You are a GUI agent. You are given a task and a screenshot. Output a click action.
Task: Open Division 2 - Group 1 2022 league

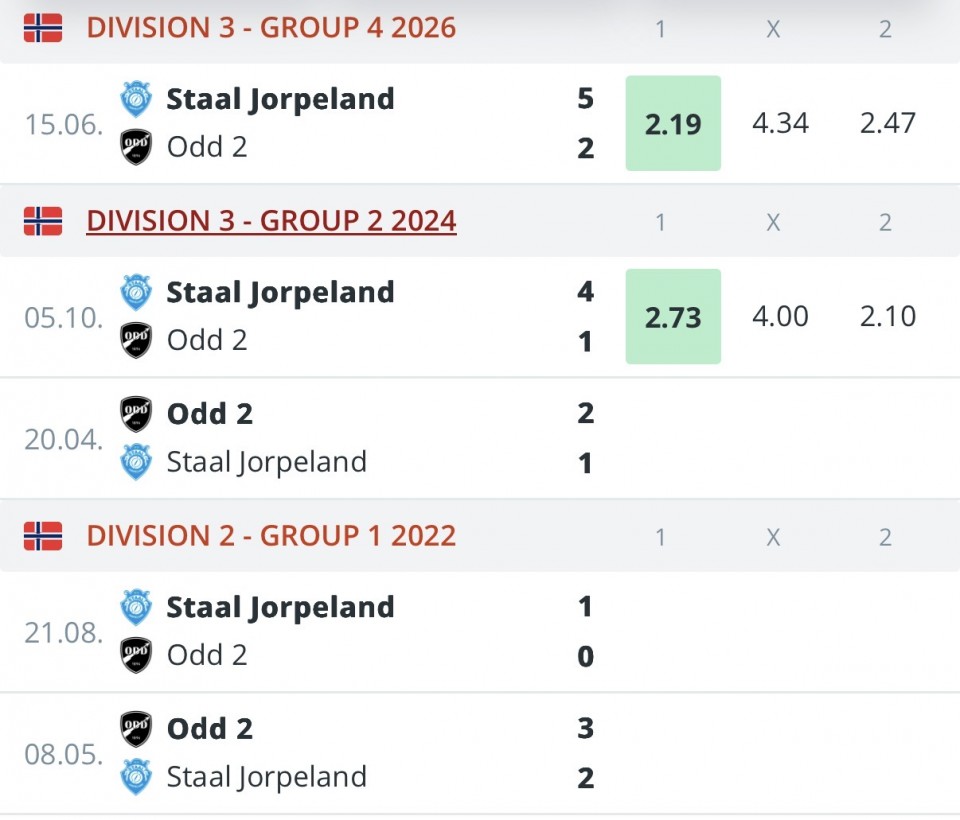(x=271, y=536)
